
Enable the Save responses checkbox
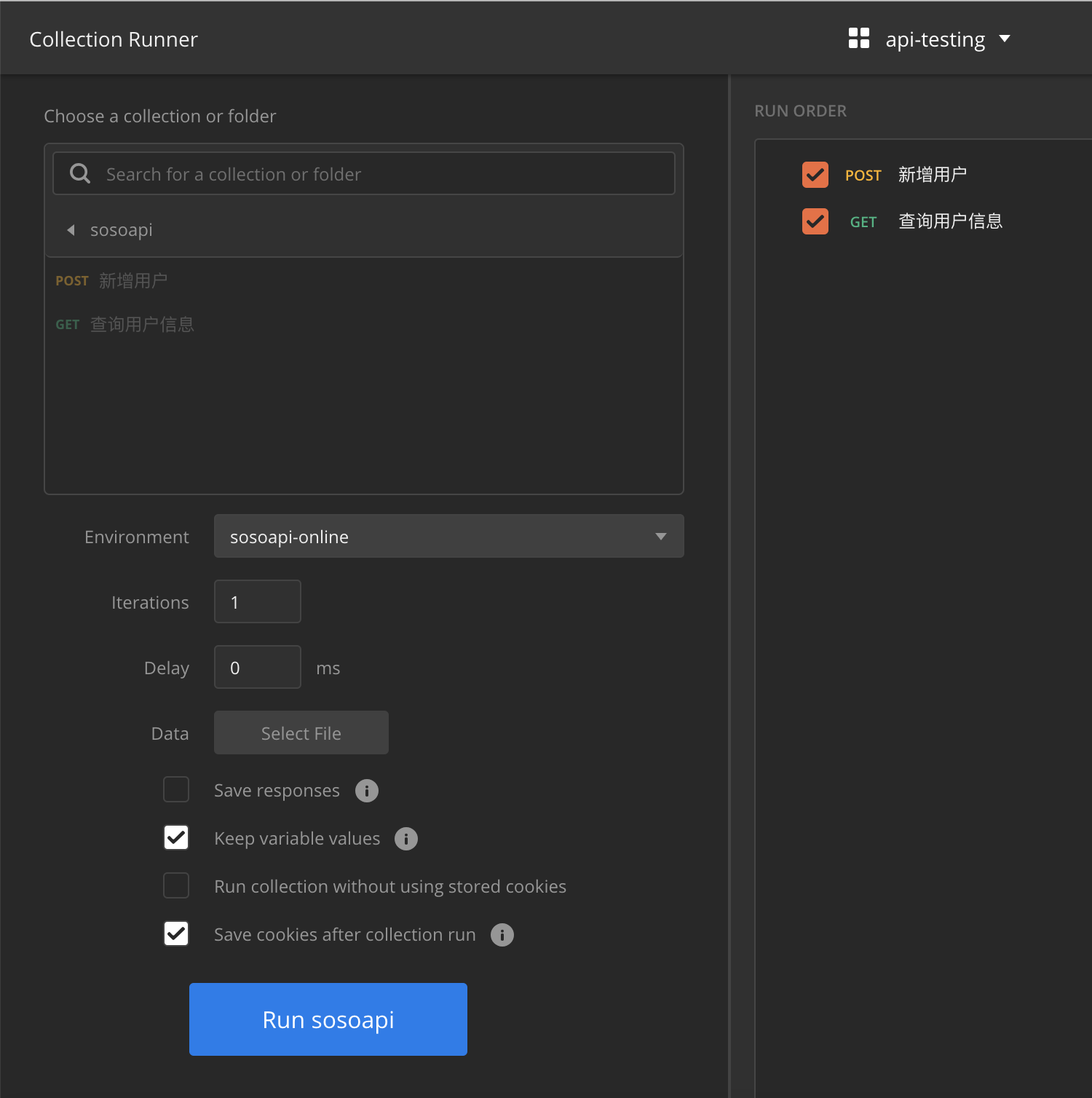coord(176,789)
